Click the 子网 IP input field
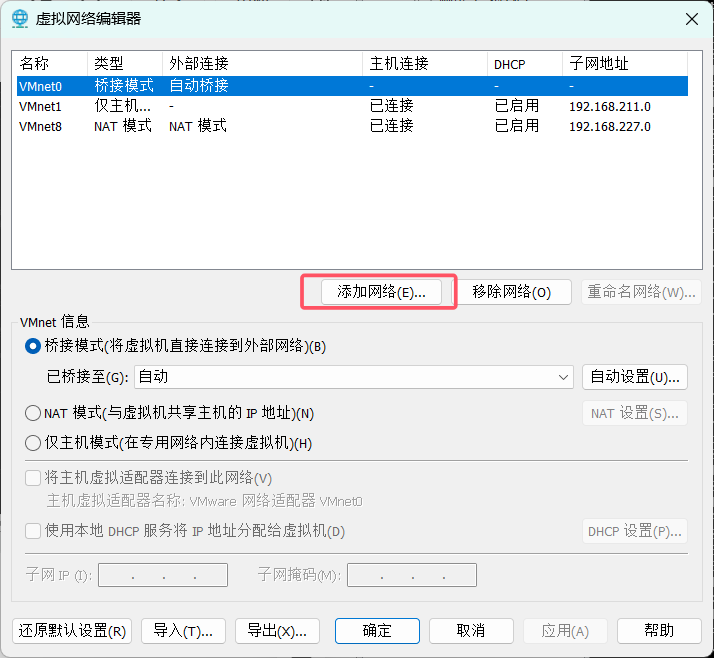Image resolution: width=714 pixels, height=658 pixels. (163, 575)
